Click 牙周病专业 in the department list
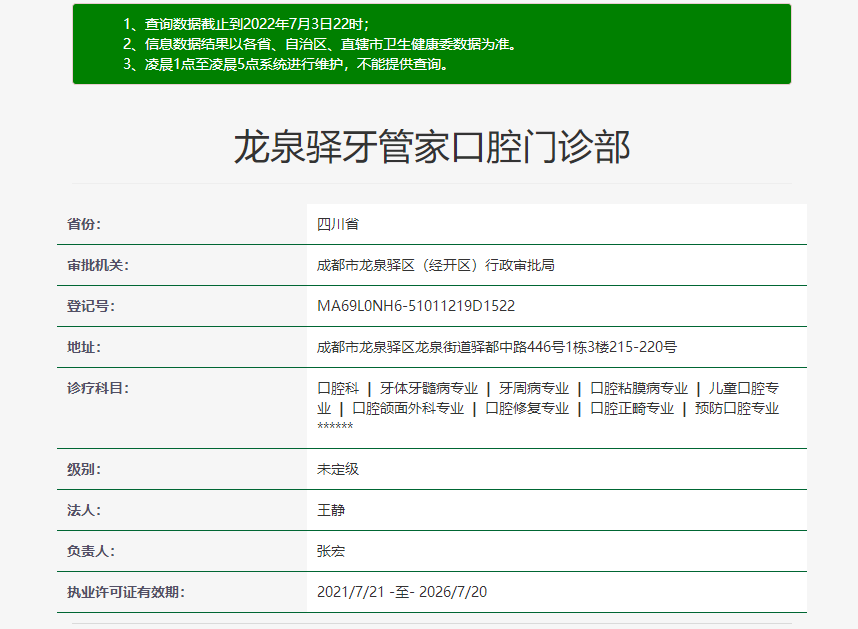 point(534,388)
